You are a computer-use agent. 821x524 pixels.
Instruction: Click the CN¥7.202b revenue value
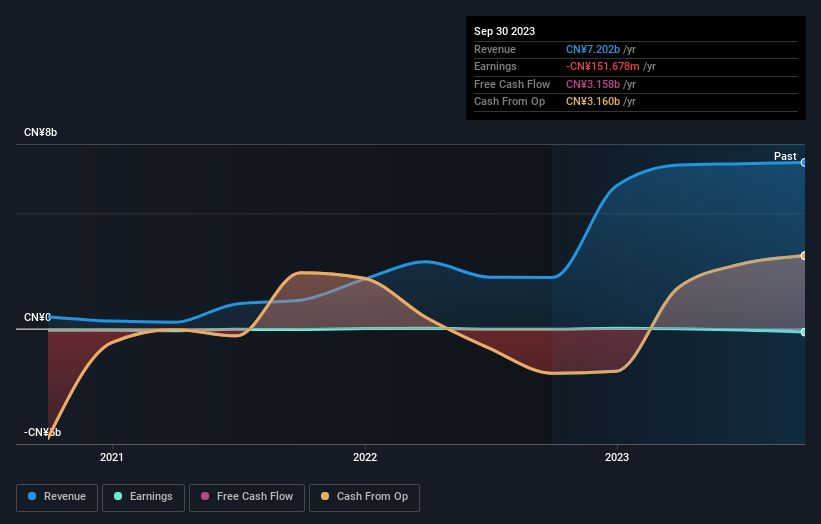point(593,49)
